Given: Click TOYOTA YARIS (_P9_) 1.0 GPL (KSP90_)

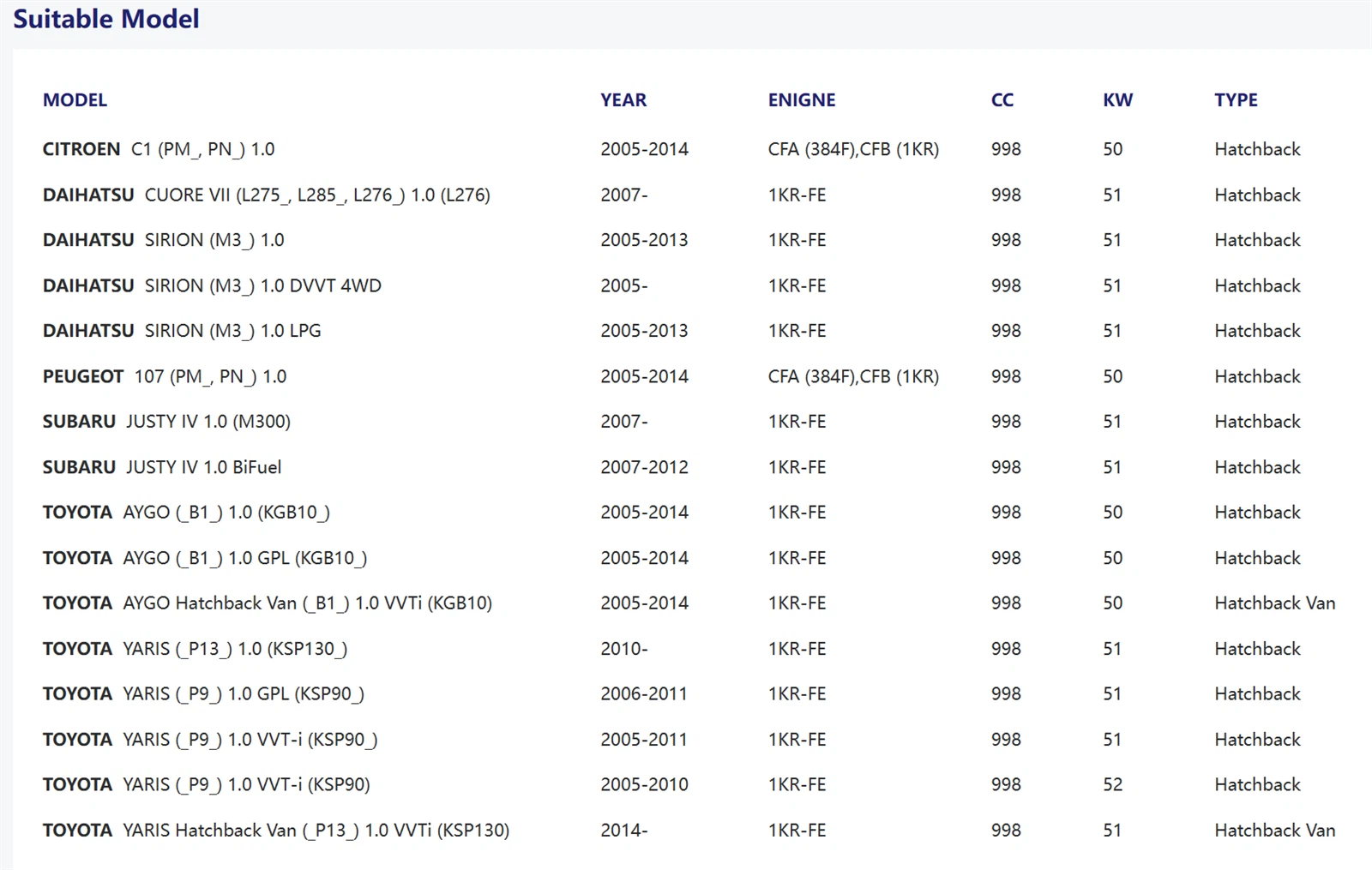Looking at the screenshot, I should click(203, 693).
